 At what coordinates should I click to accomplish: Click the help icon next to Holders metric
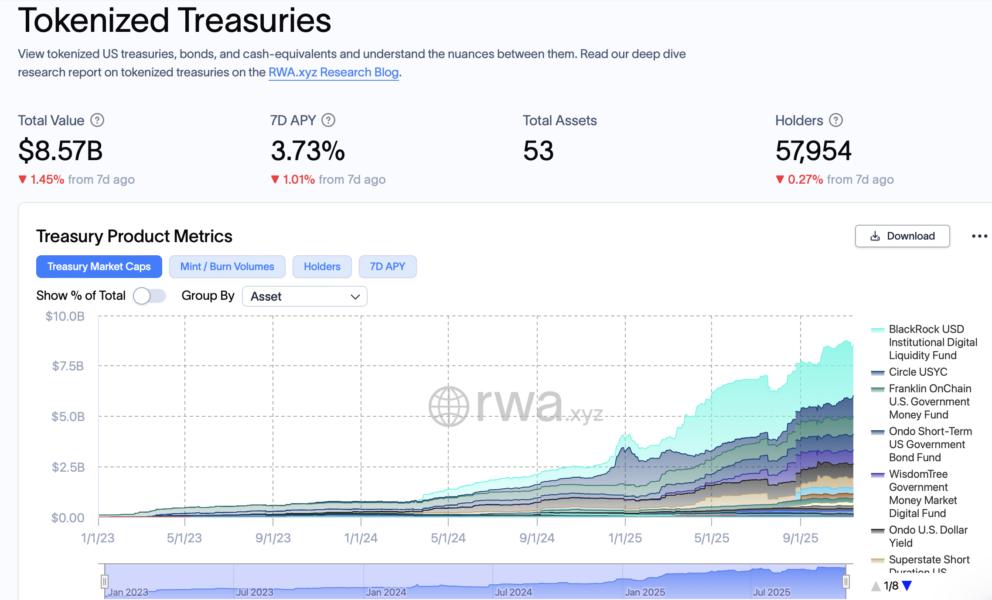coord(836,120)
